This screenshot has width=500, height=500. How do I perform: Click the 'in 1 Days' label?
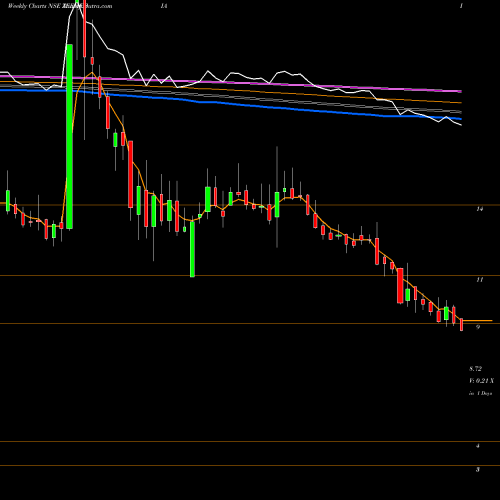point(481,393)
